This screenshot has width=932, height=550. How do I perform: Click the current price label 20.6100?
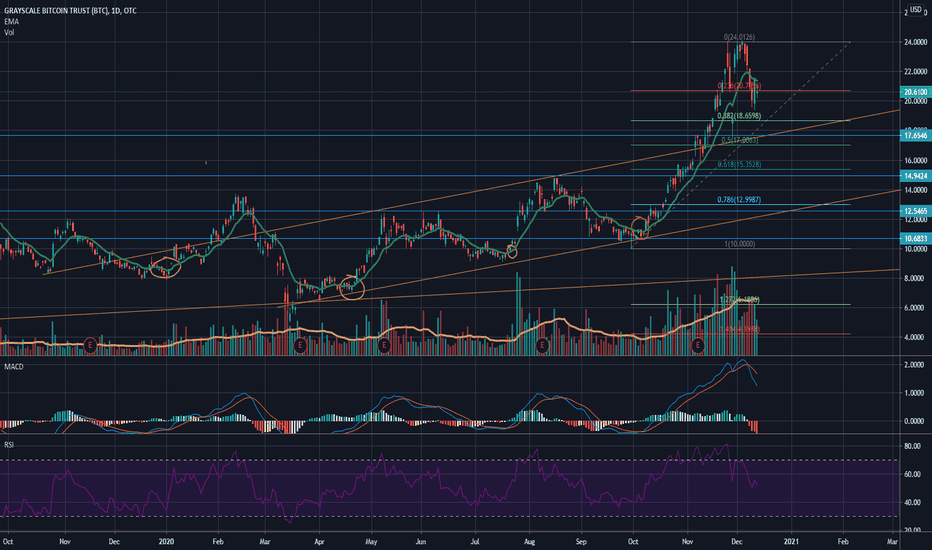coord(915,92)
